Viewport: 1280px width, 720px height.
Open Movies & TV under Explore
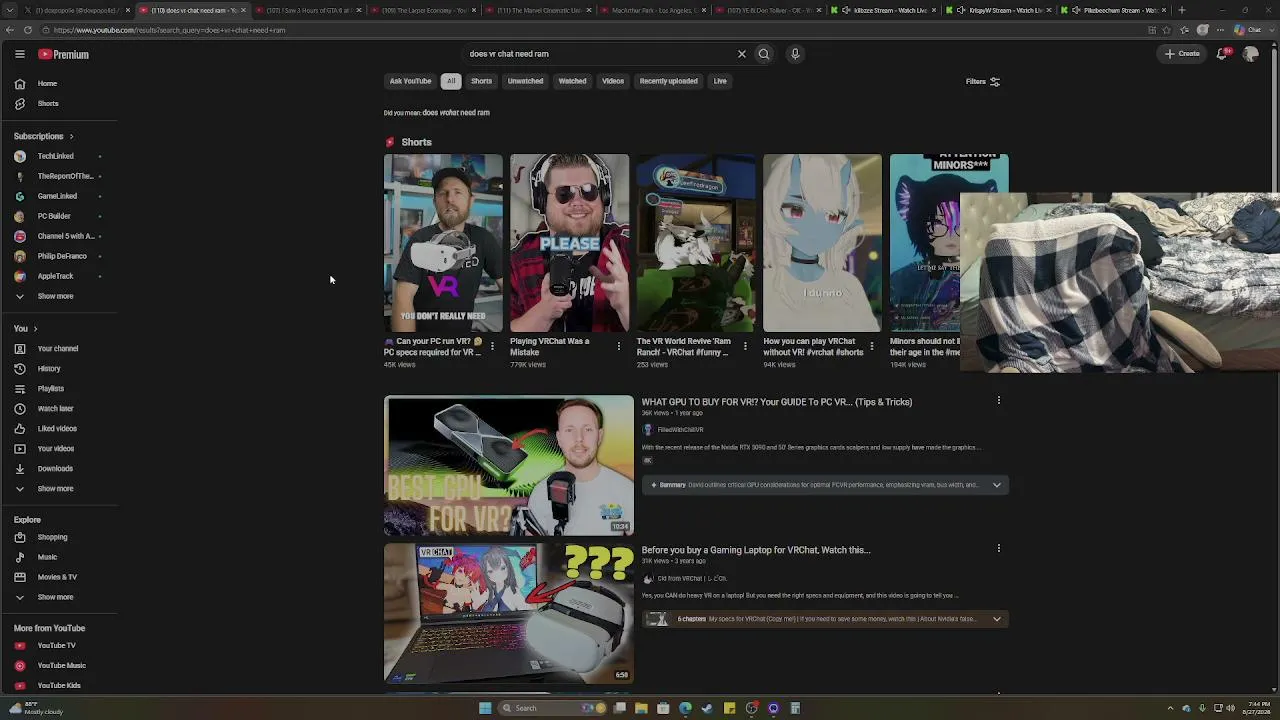(x=57, y=577)
